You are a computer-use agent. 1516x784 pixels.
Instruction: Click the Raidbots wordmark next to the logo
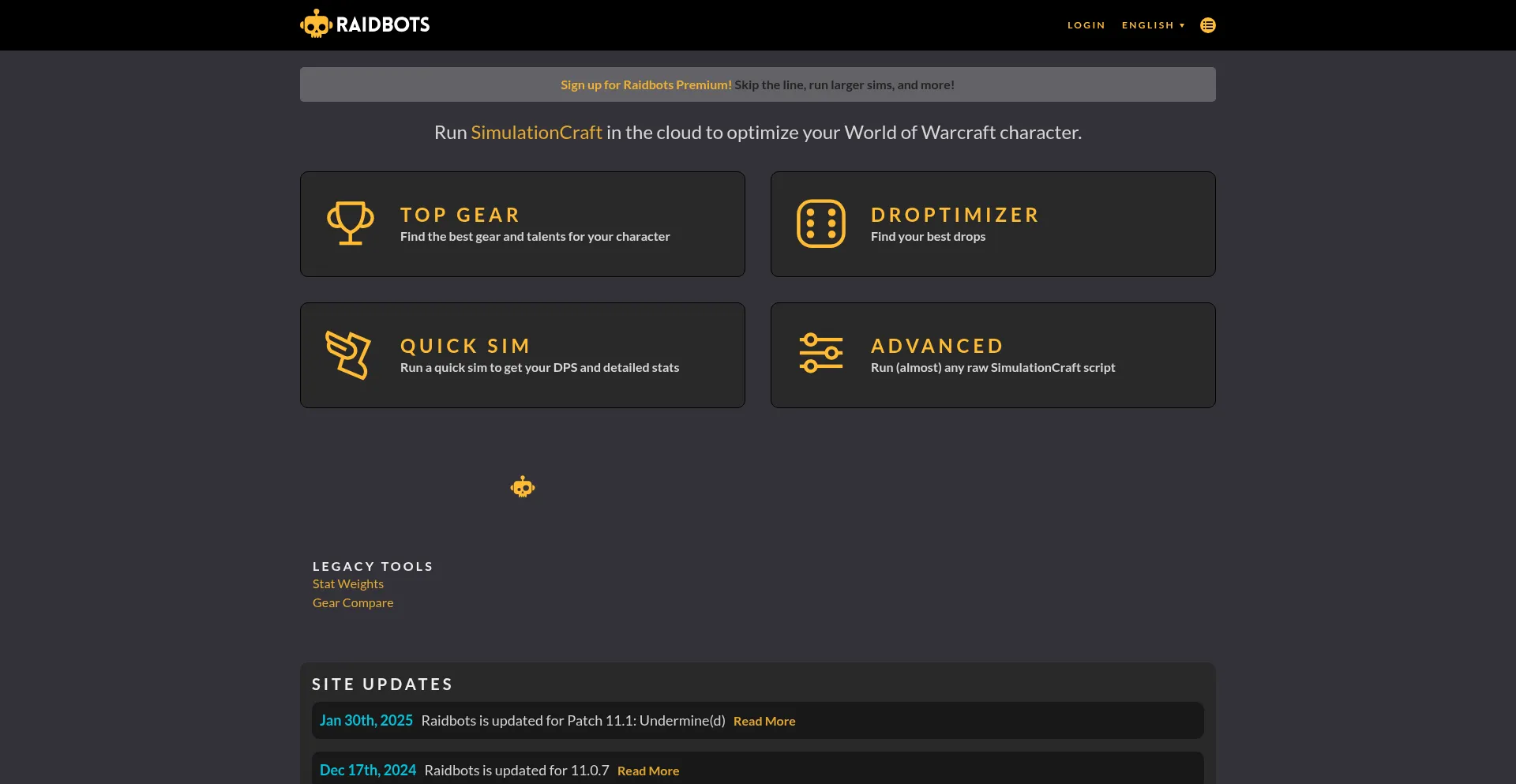(385, 23)
